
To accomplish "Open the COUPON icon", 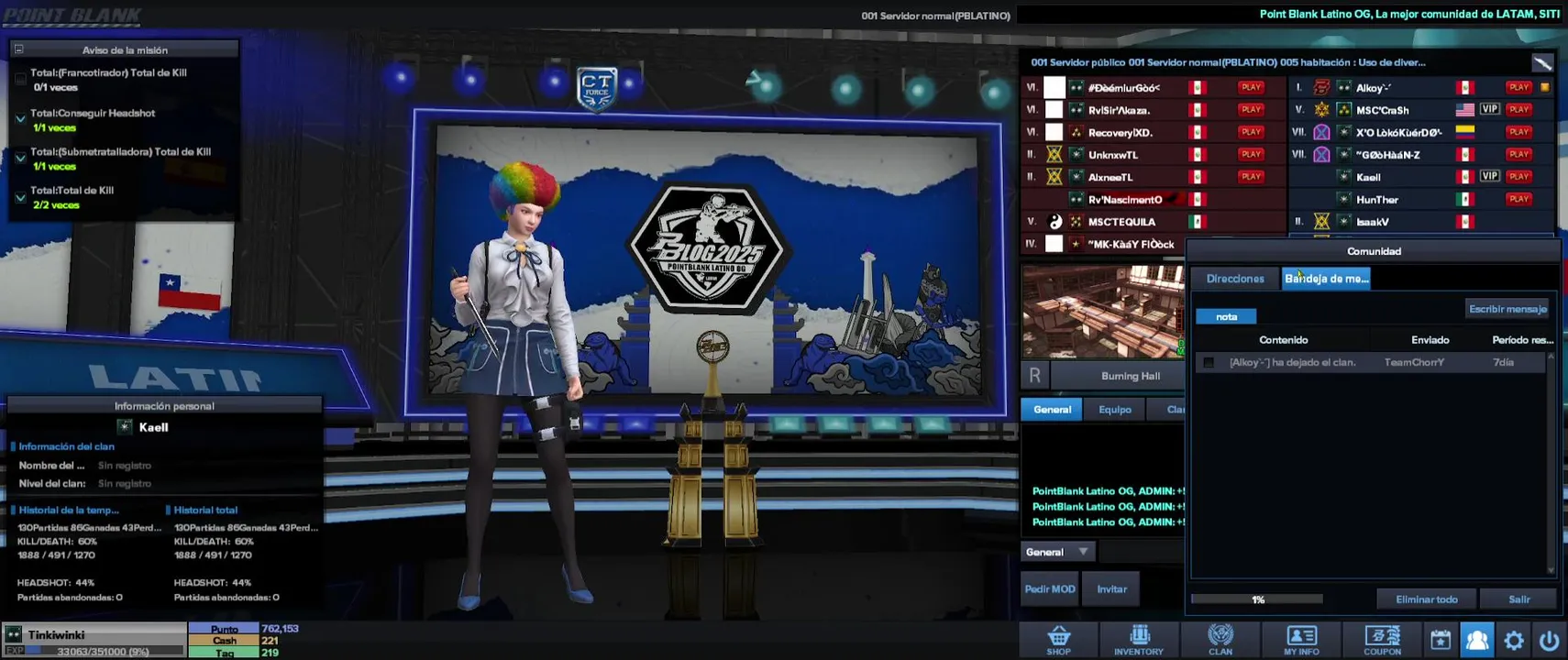I will pyautogui.click(x=1382, y=640).
